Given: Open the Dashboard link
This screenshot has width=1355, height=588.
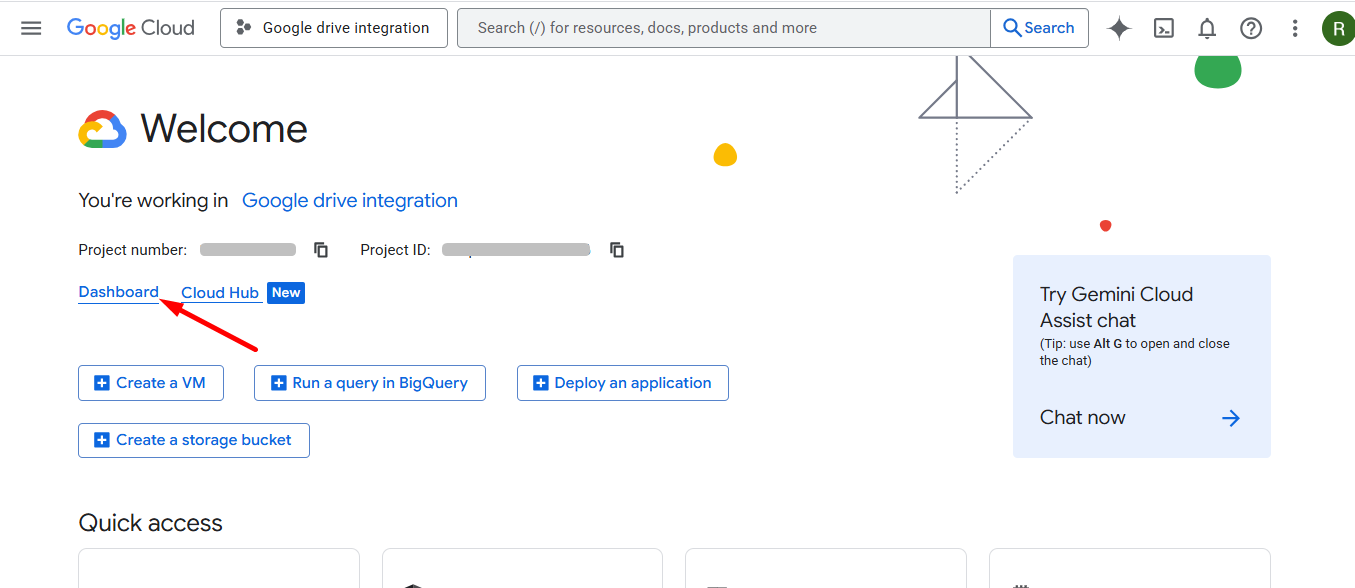Looking at the screenshot, I should (118, 292).
